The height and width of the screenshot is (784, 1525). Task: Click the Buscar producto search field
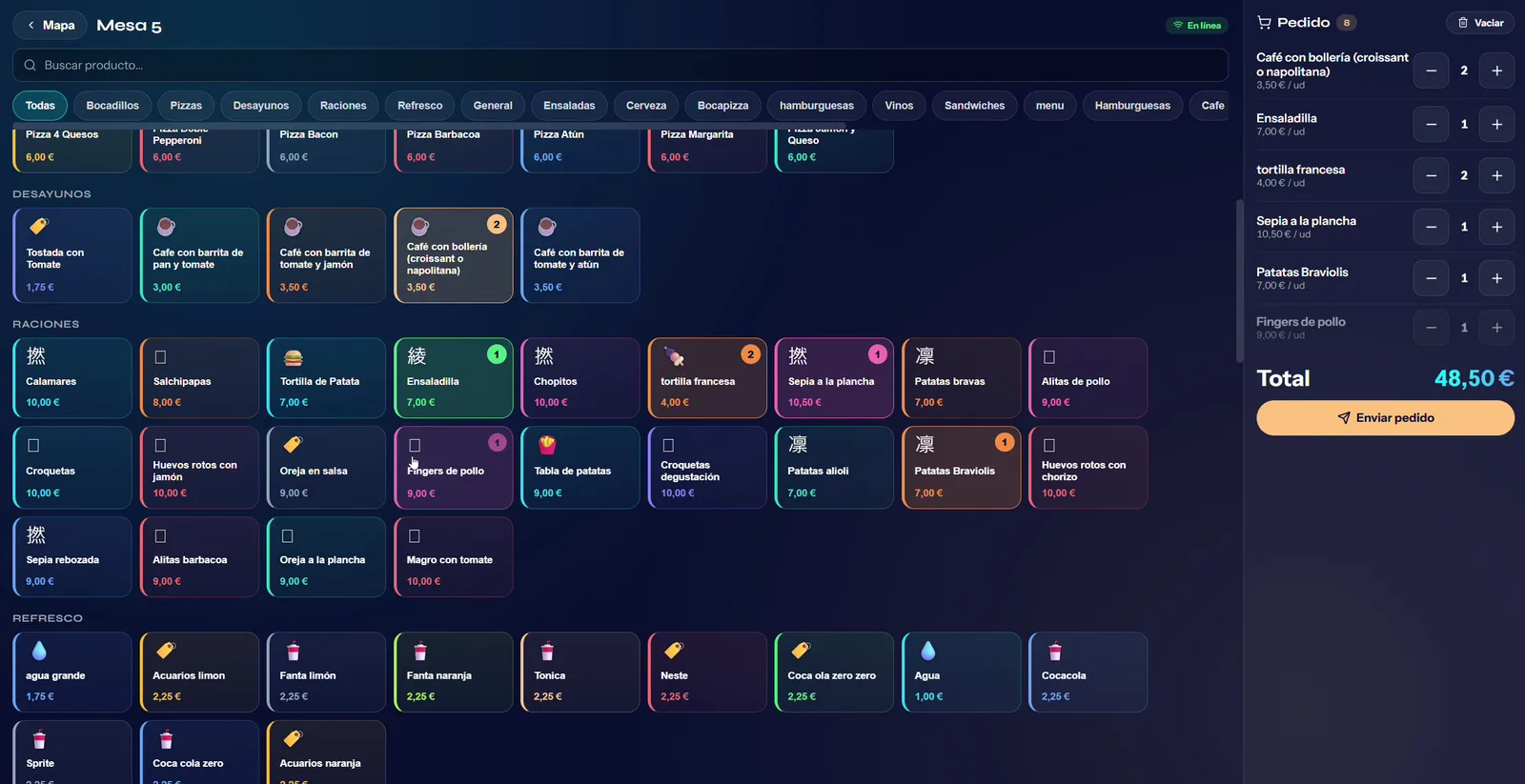pyautogui.click(x=620, y=66)
